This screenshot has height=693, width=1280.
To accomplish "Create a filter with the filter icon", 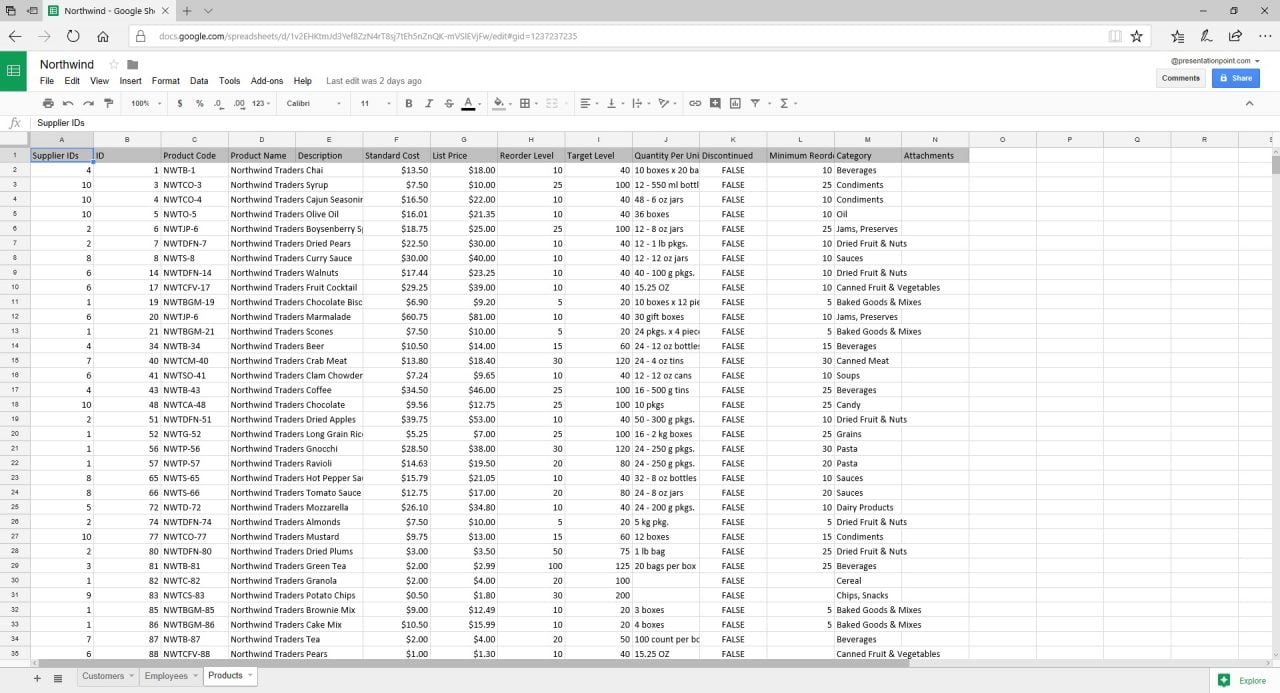I will [757, 103].
